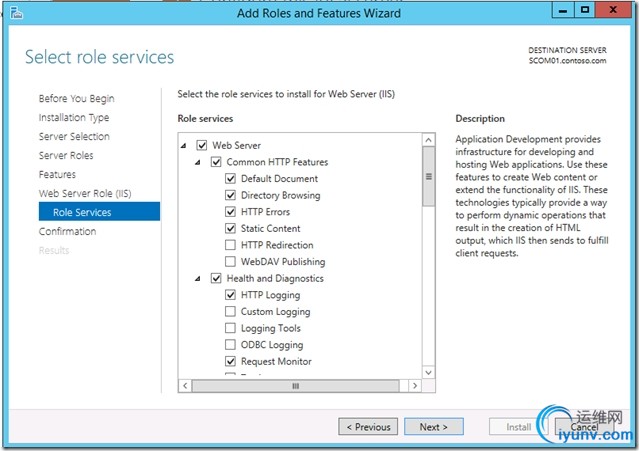
Task: Enable the HTTP Redirection checkbox
Action: 230,245
